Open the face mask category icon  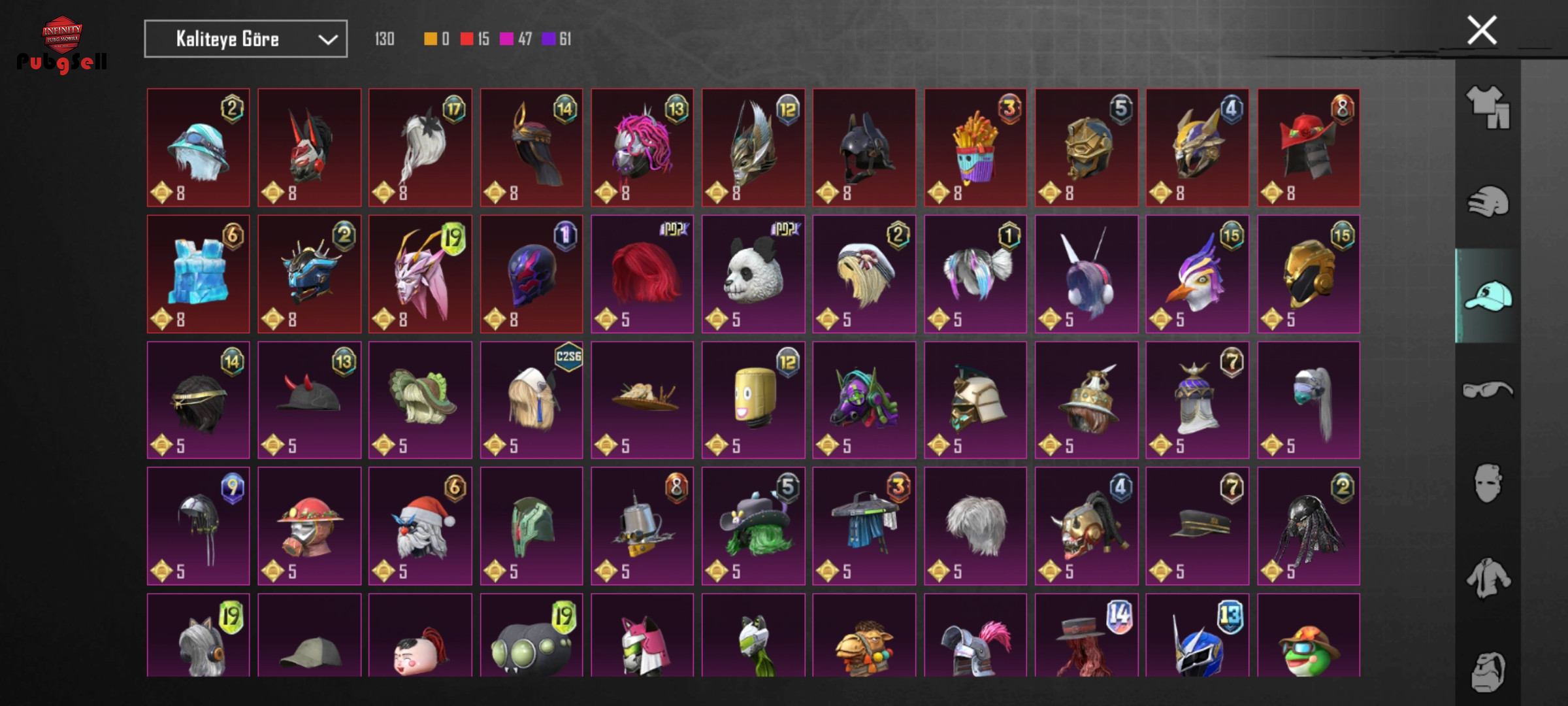pyautogui.click(x=1488, y=484)
